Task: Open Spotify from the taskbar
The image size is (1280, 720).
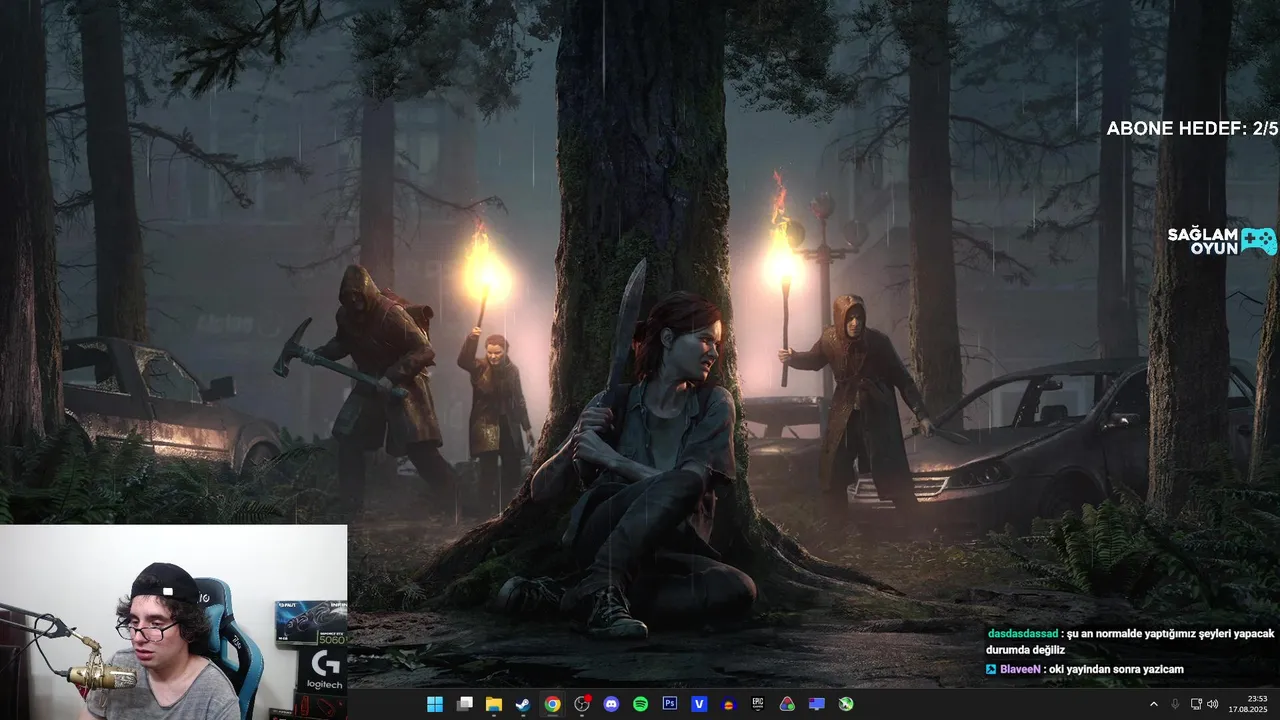Action: [640, 704]
